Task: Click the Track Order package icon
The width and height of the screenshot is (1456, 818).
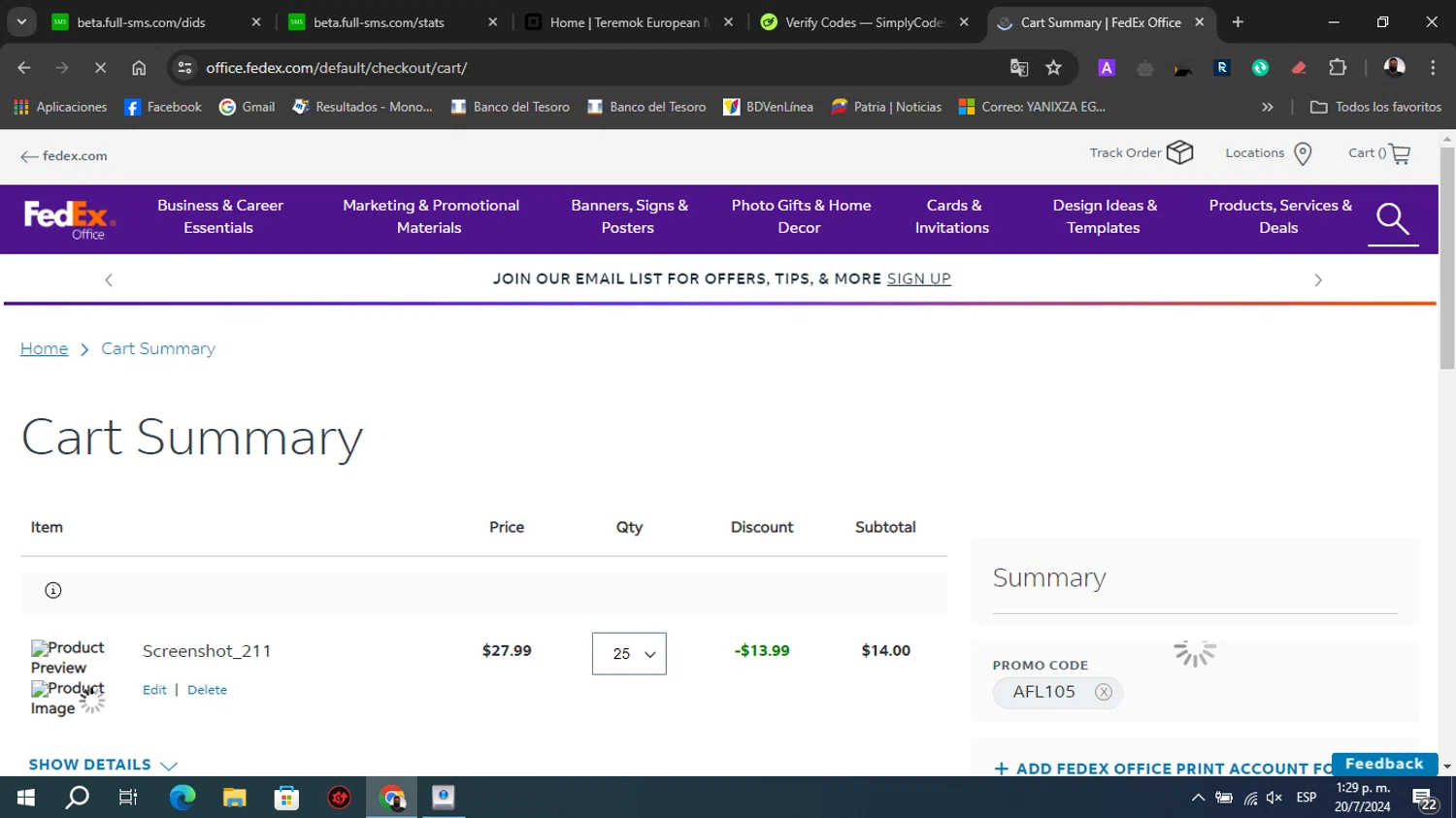Action: pyautogui.click(x=1179, y=152)
